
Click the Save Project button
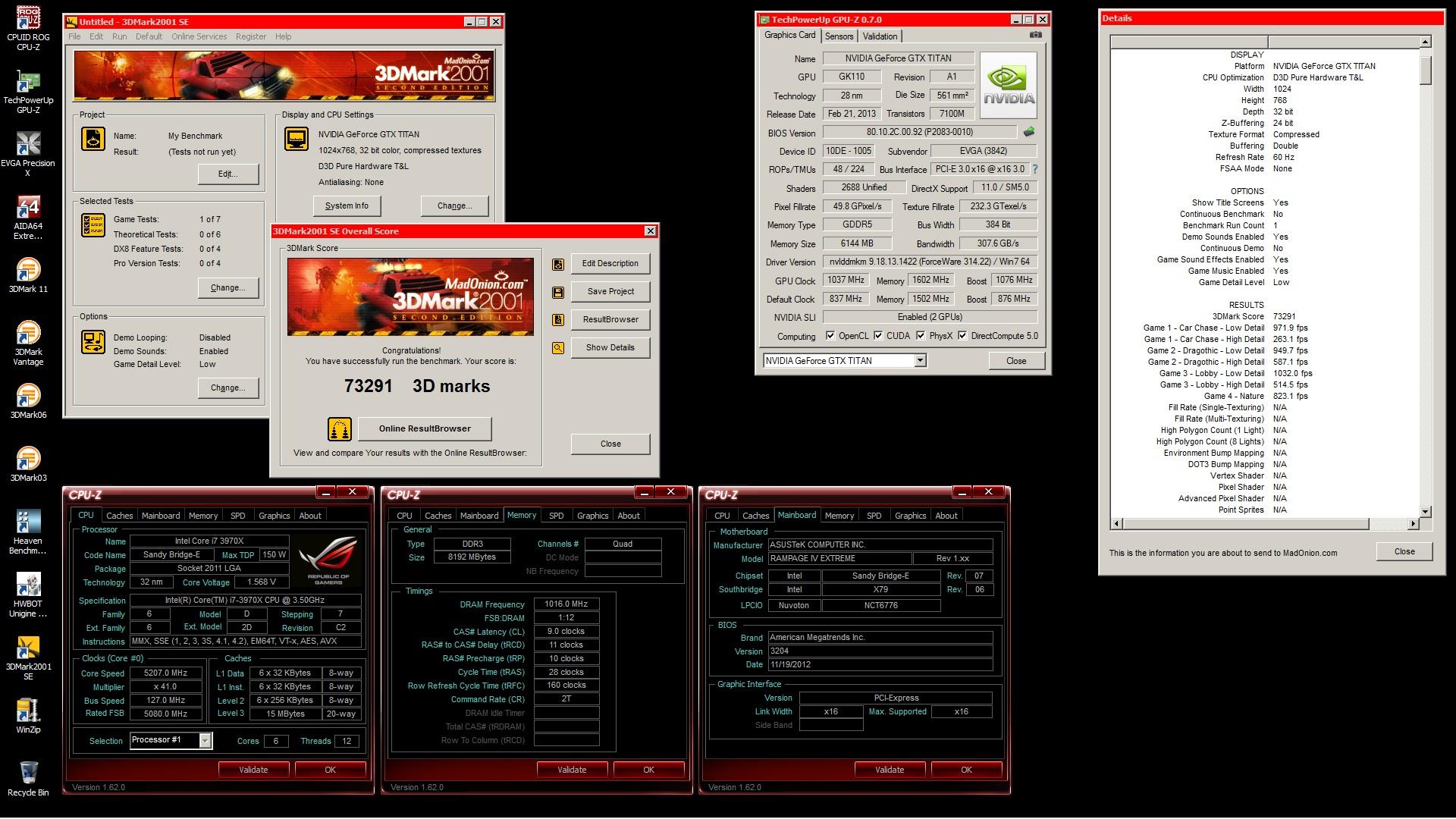(x=610, y=291)
